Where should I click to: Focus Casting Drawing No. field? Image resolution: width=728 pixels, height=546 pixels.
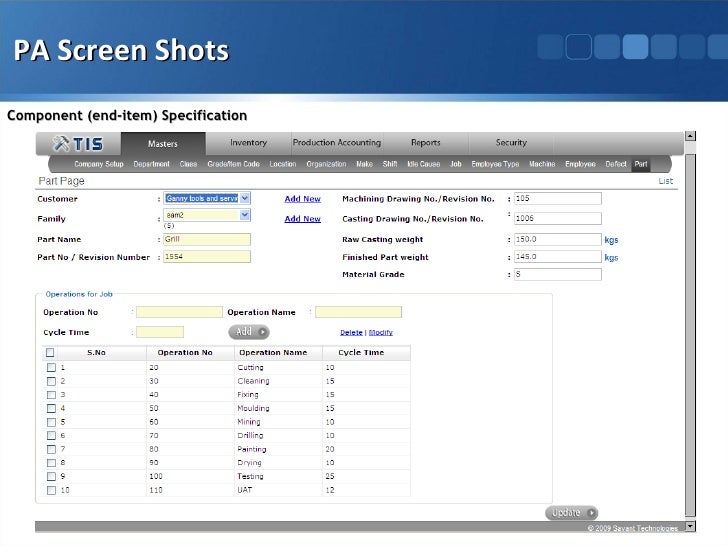(x=558, y=218)
